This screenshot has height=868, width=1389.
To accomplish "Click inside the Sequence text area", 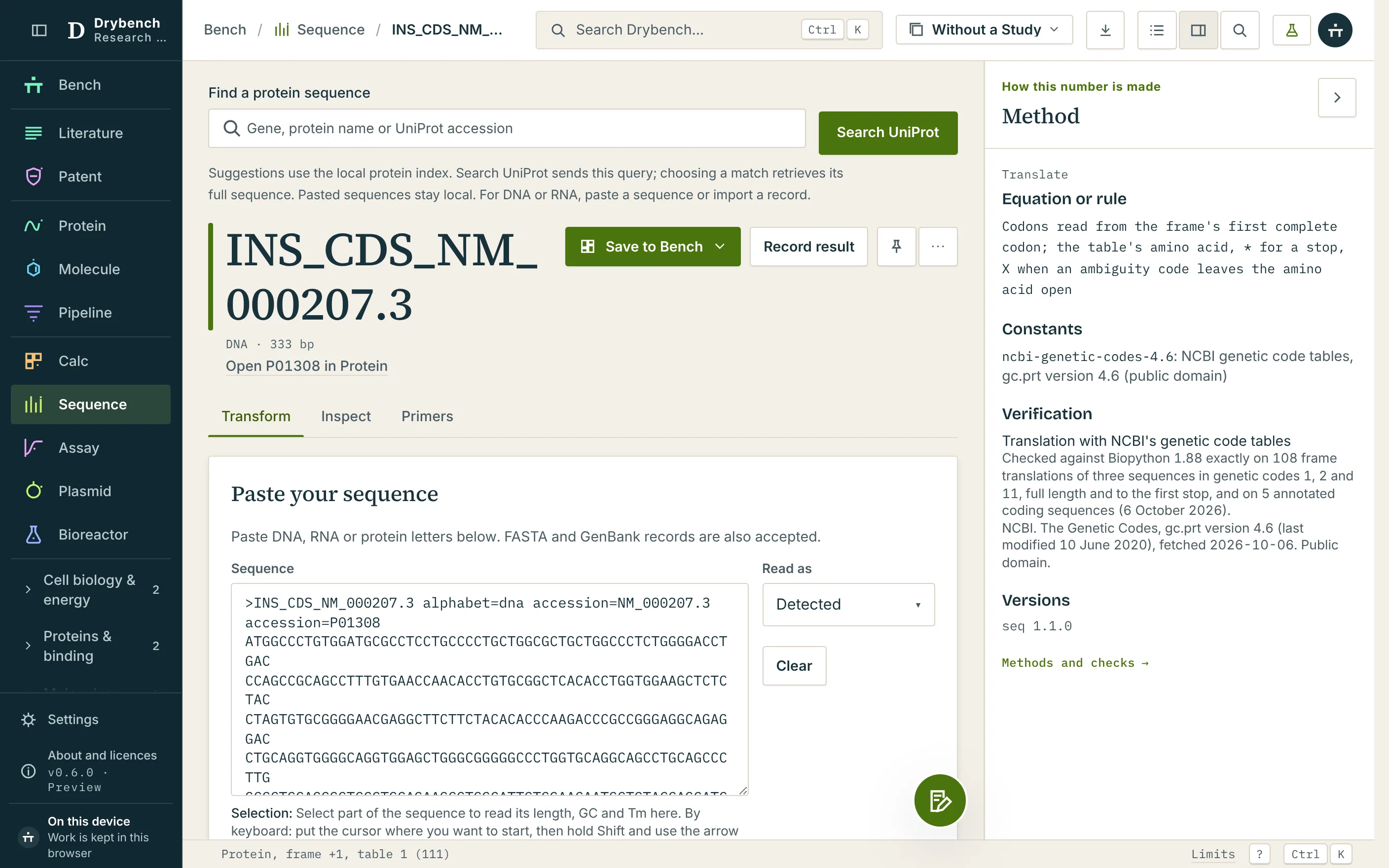I will [x=489, y=689].
